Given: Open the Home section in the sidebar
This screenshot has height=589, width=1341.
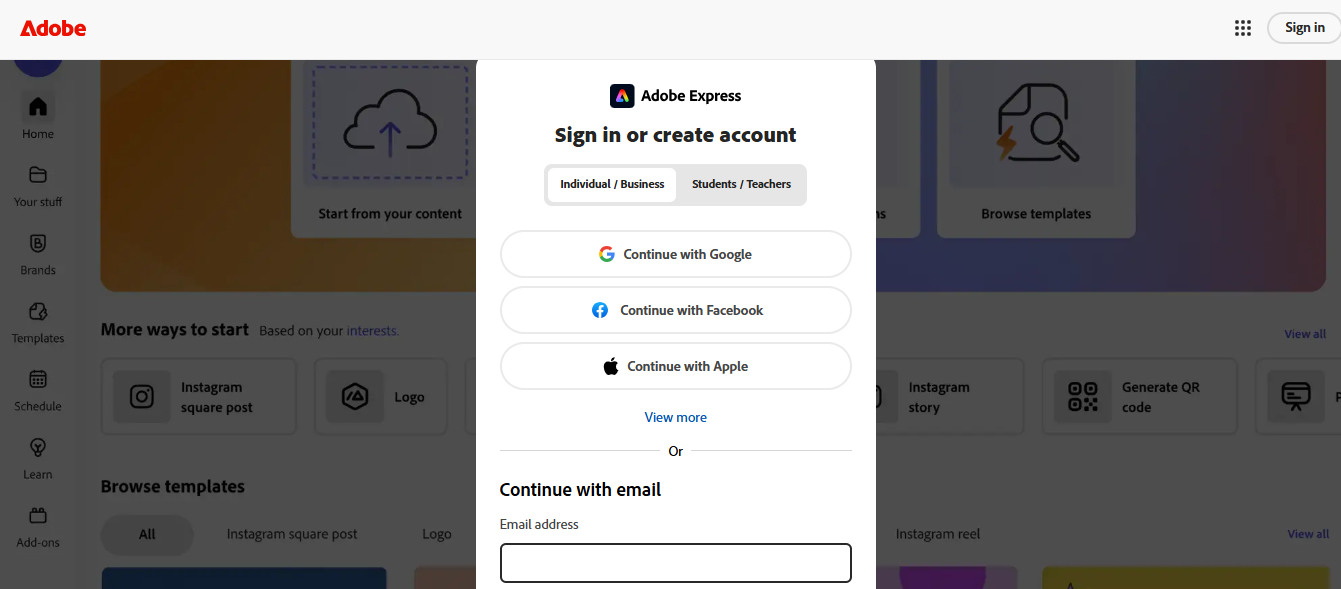Looking at the screenshot, I should (37, 115).
